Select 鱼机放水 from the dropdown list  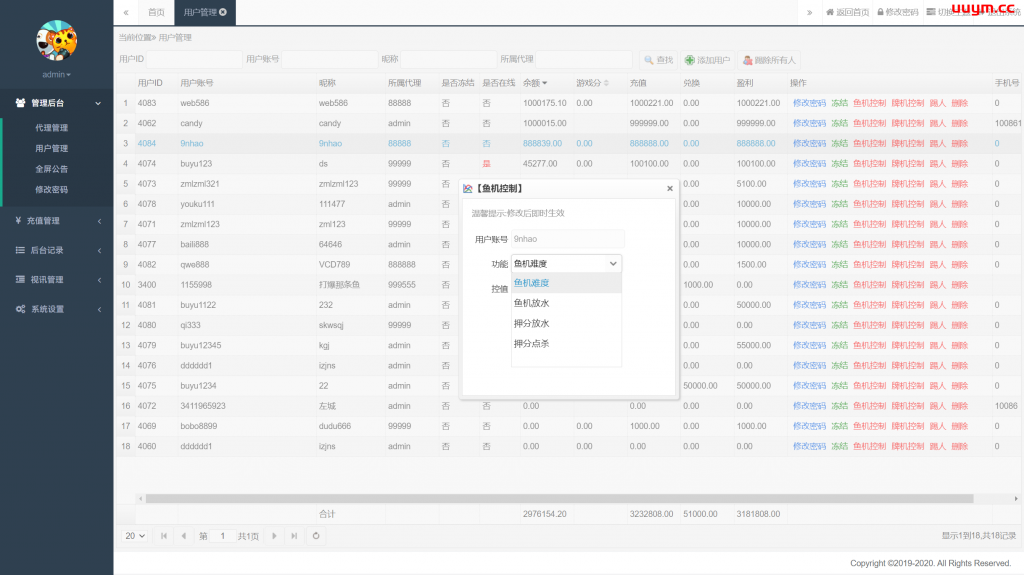pyautogui.click(x=531, y=303)
